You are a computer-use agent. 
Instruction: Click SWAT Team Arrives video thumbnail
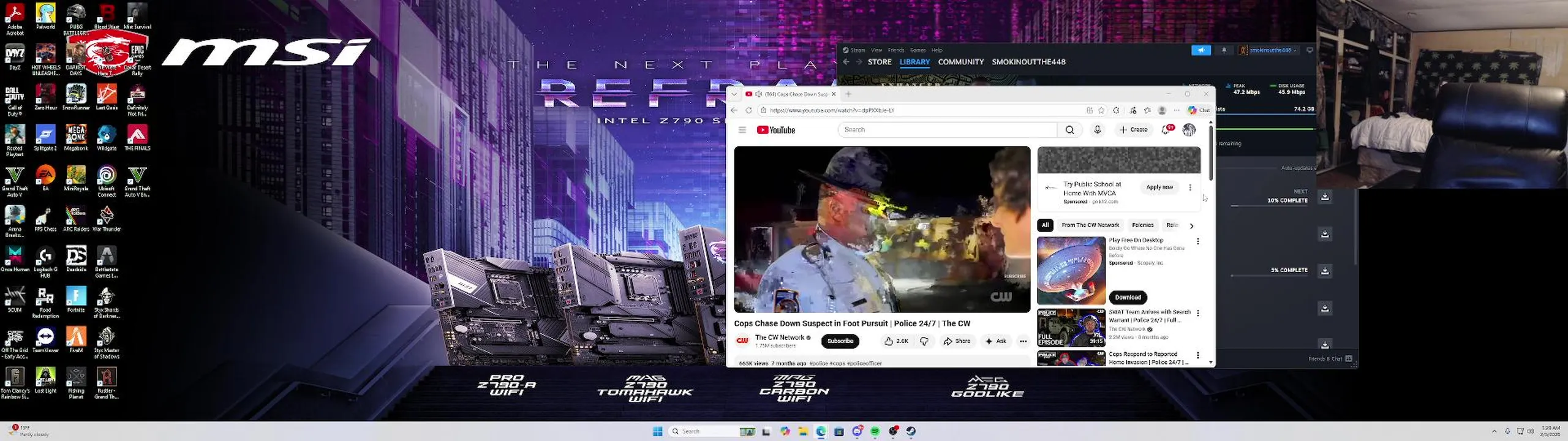1071,328
